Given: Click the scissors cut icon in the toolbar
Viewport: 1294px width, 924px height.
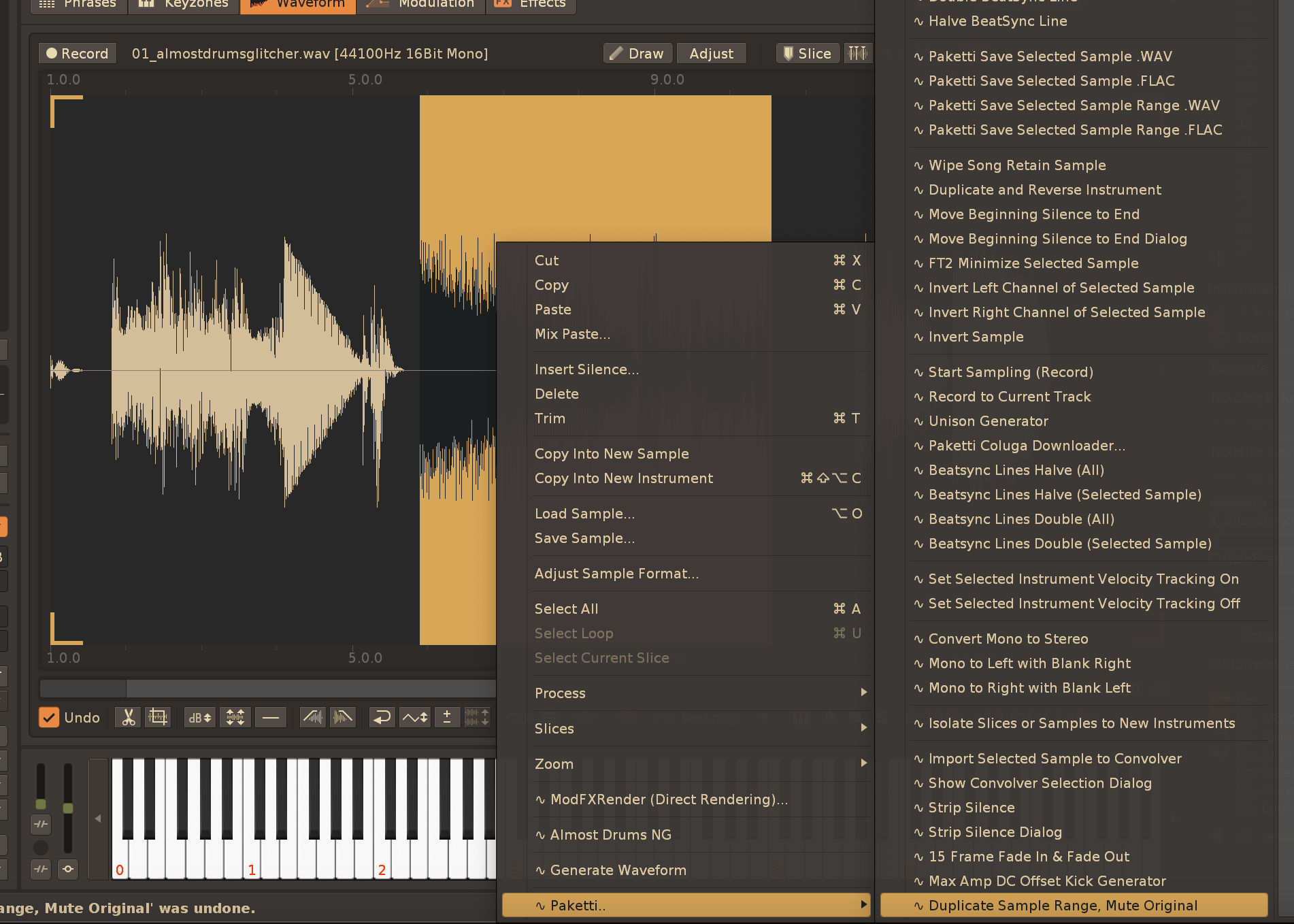Looking at the screenshot, I should coord(128,717).
